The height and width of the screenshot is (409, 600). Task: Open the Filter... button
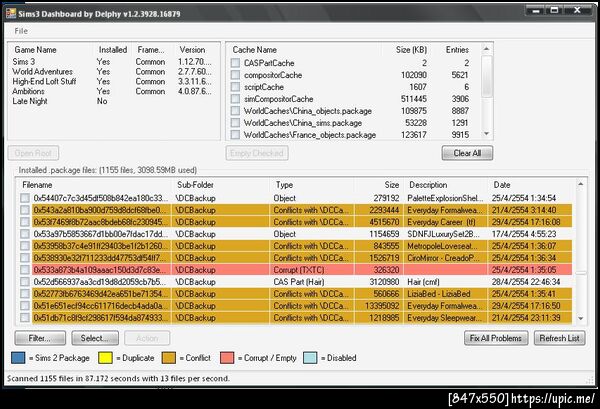click(40, 338)
